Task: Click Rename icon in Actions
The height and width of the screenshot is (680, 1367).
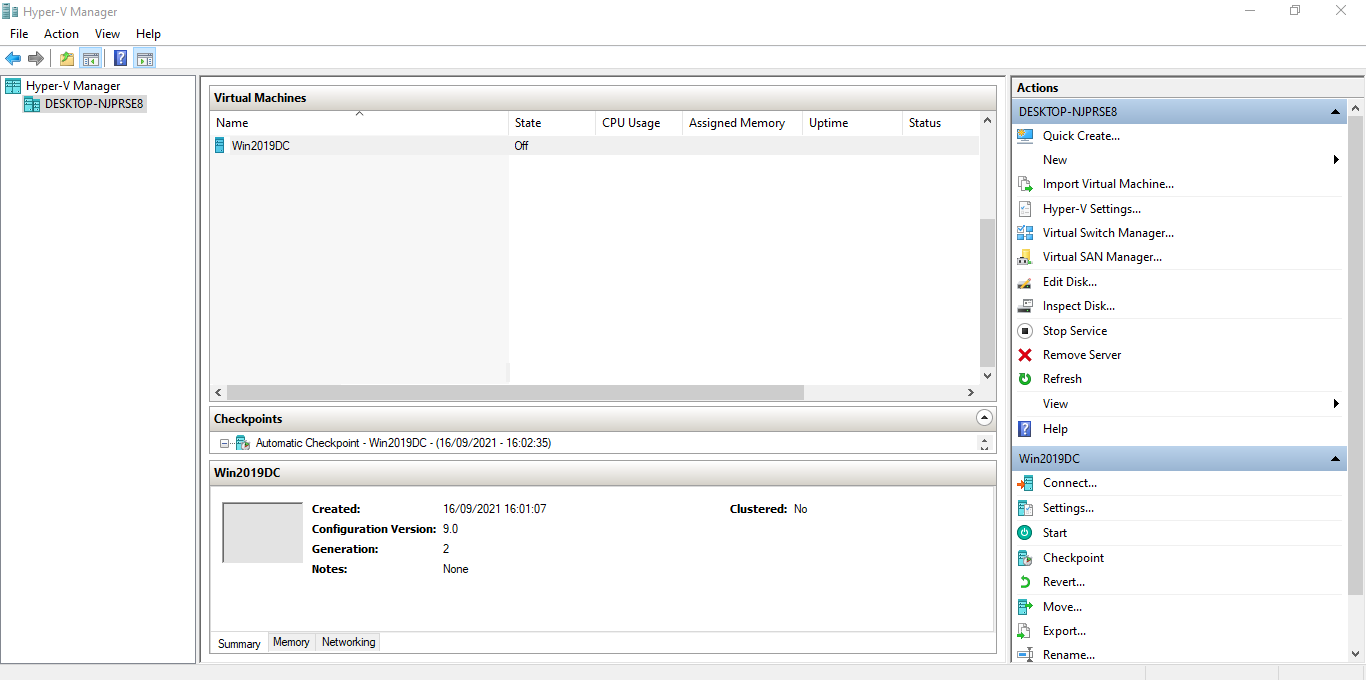Action: coord(1025,655)
